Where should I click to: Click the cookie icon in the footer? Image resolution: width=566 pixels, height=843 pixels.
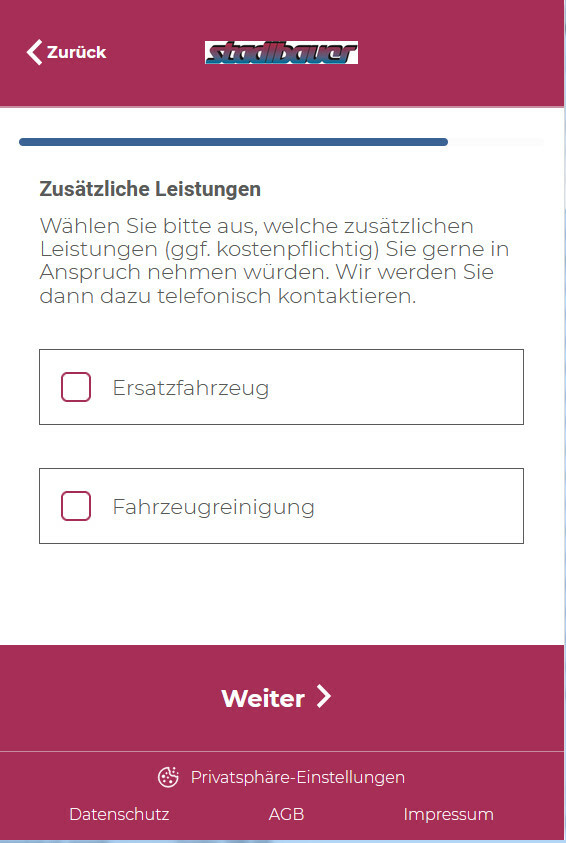point(168,777)
